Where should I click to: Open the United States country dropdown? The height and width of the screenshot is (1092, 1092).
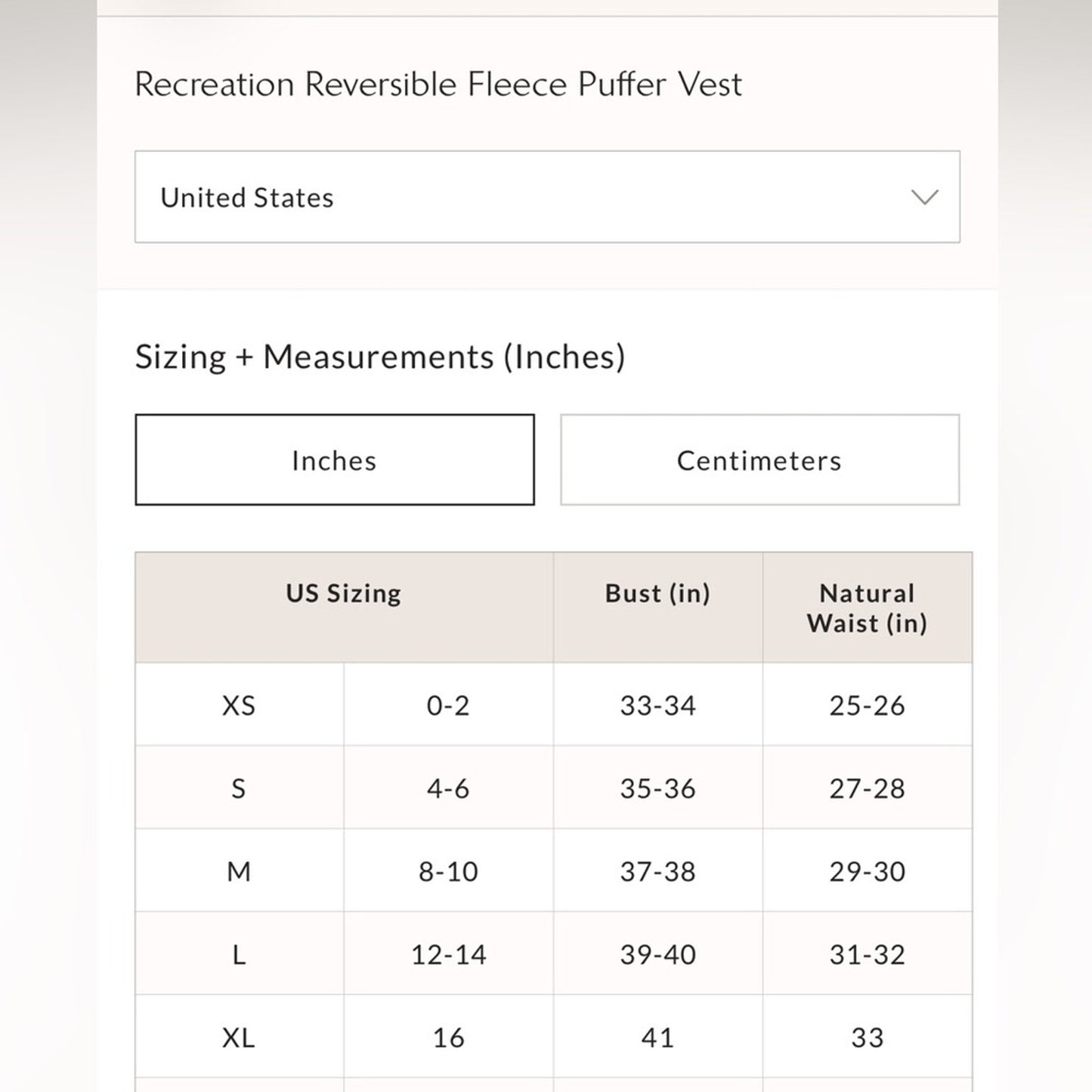point(547,197)
